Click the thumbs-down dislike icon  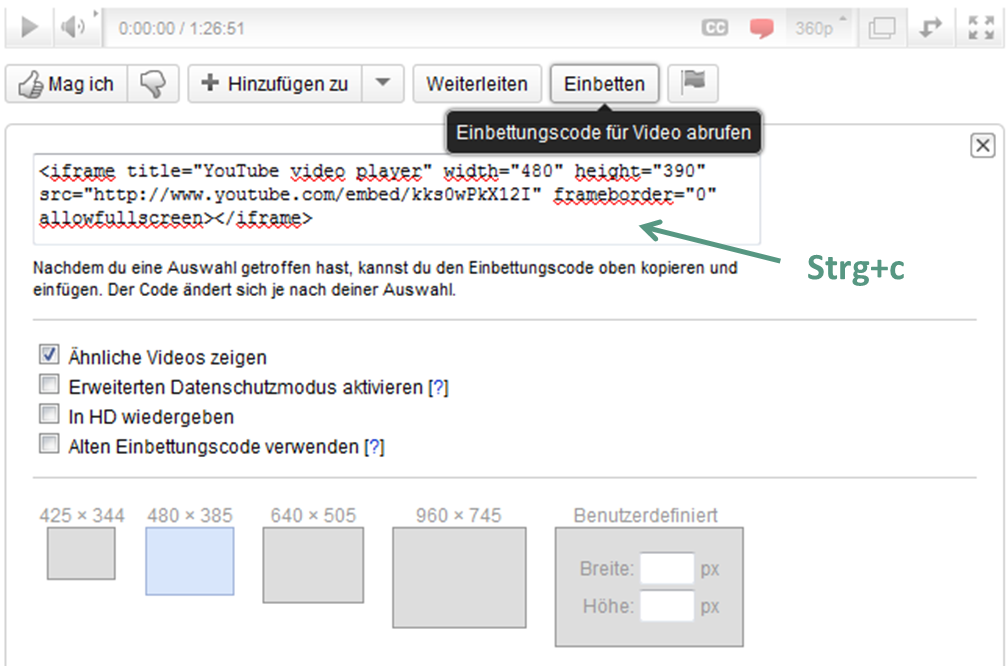(x=153, y=84)
